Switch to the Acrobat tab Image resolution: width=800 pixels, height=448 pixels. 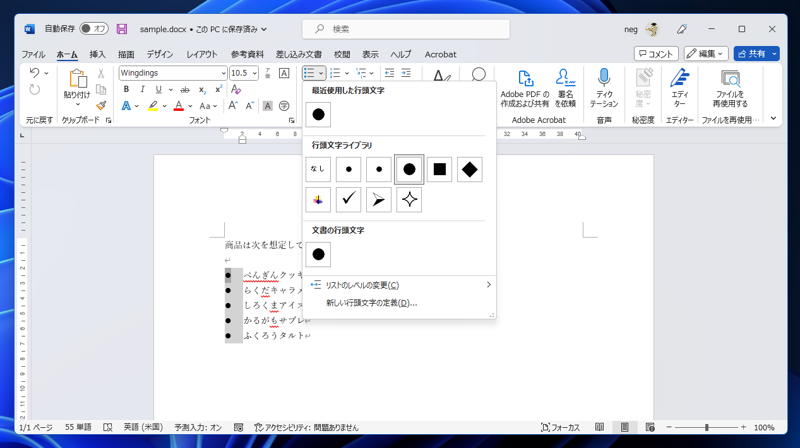point(440,54)
